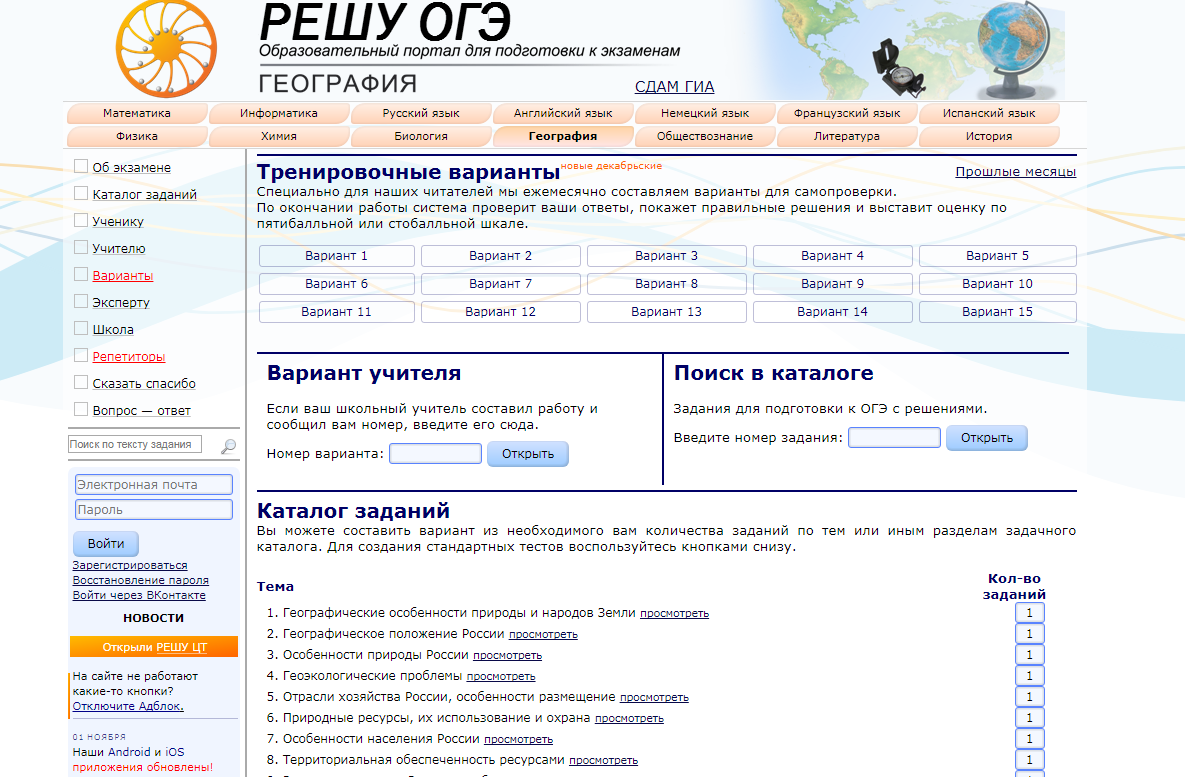Open the Литература subject tab
Image resolution: width=1185 pixels, height=777 pixels.
pos(846,136)
